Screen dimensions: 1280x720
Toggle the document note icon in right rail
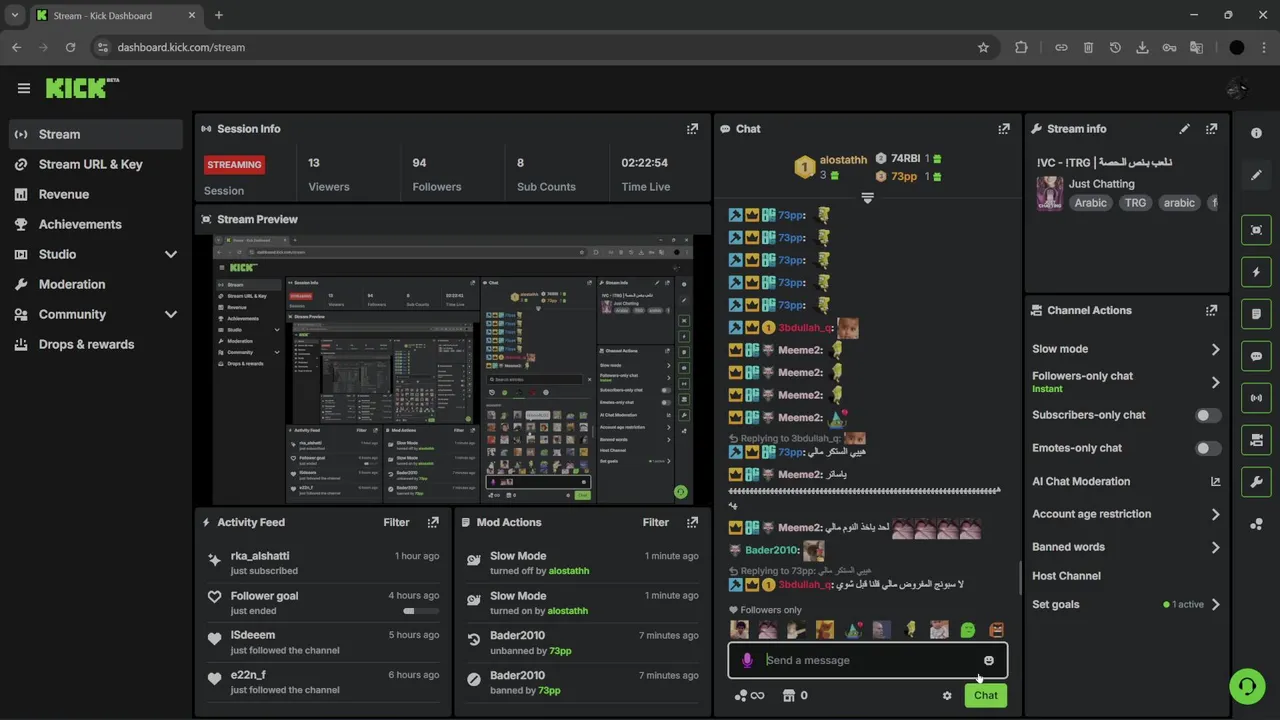tap(1257, 314)
